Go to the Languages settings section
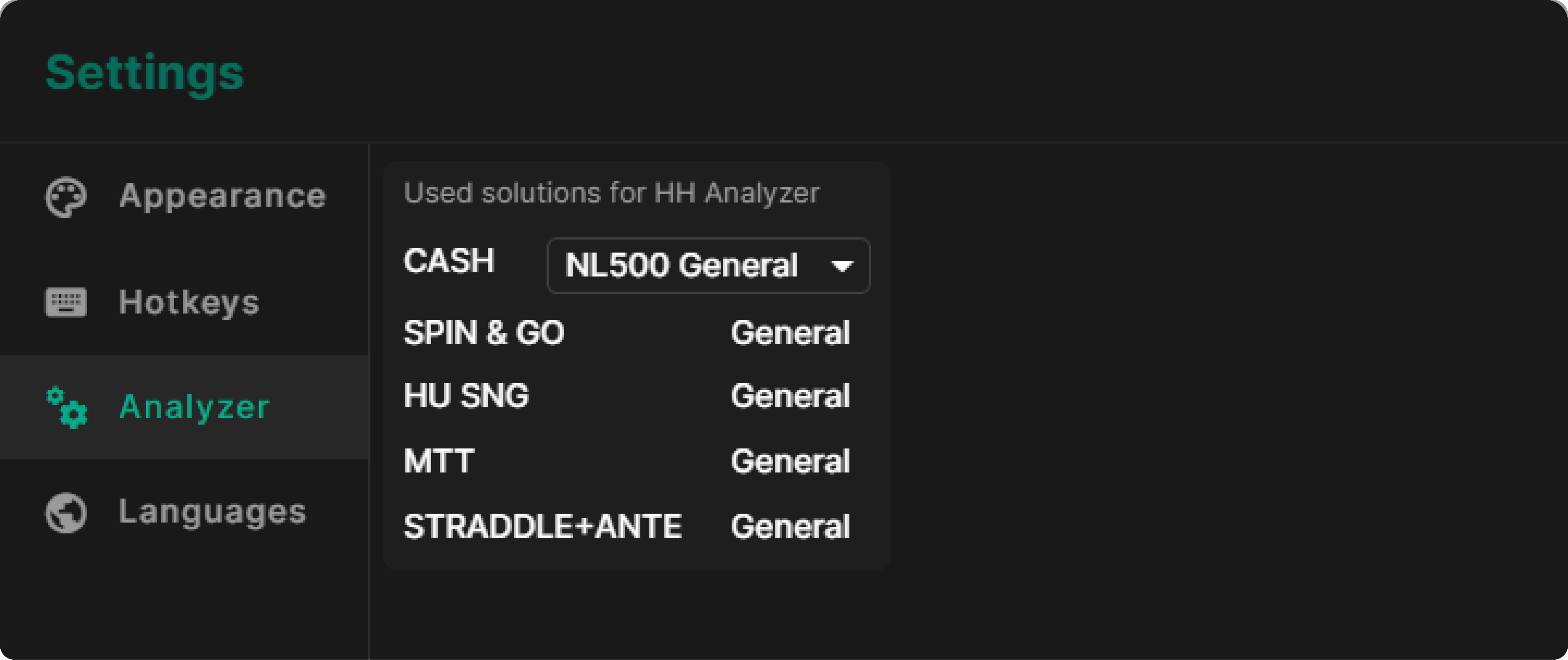 (184, 512)
